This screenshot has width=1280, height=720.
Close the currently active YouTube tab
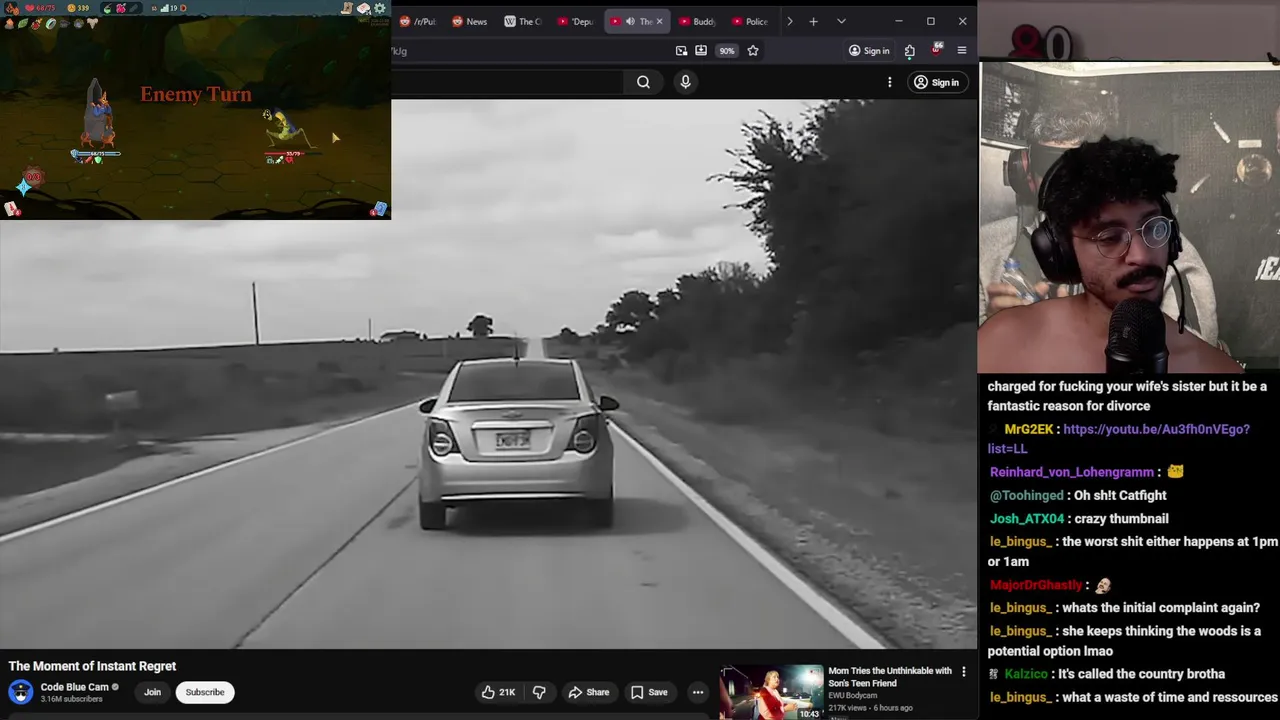tap(659, 21)
